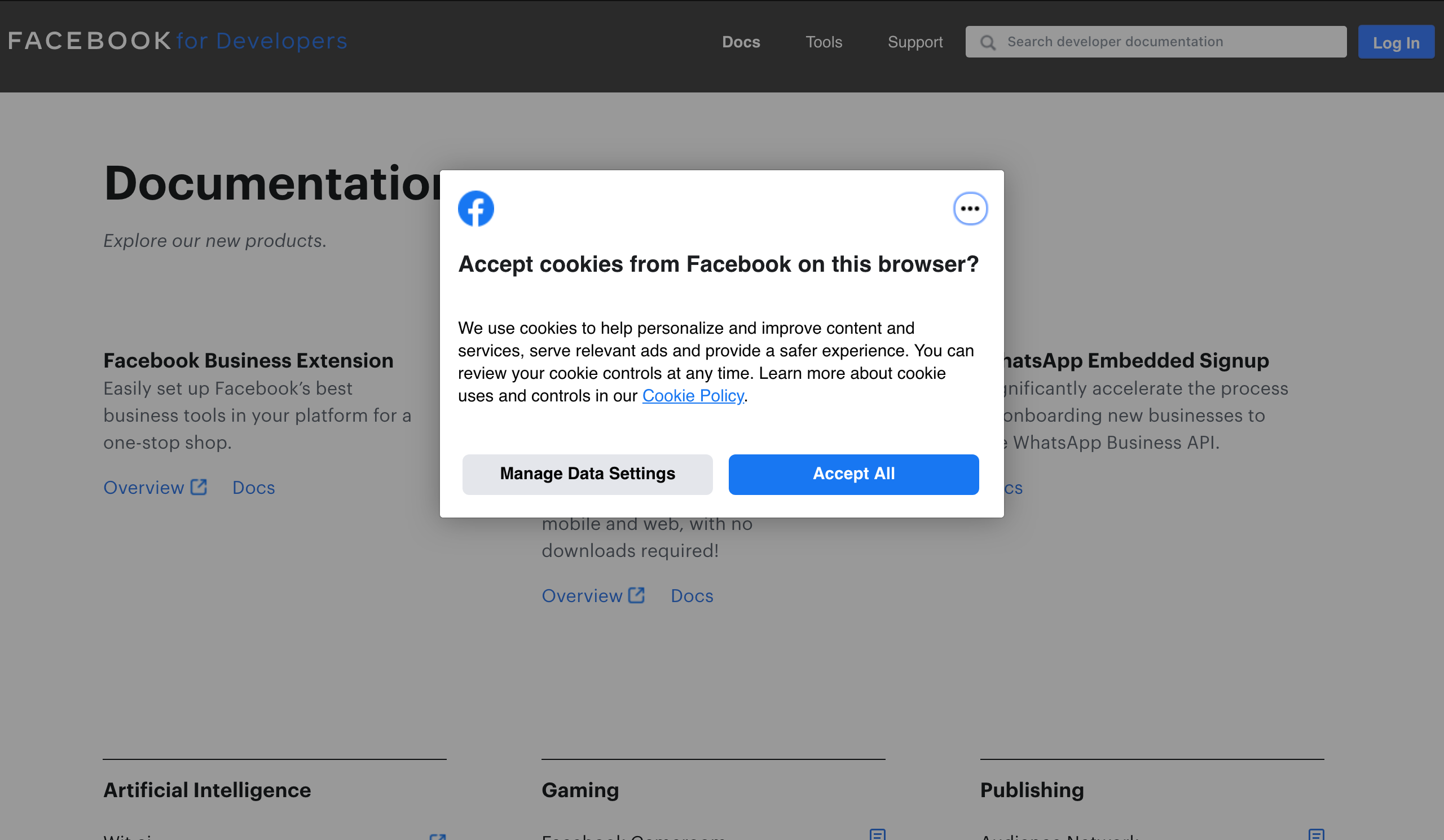
Task: Click the Log In button
Action: (x=1395, y=41)
